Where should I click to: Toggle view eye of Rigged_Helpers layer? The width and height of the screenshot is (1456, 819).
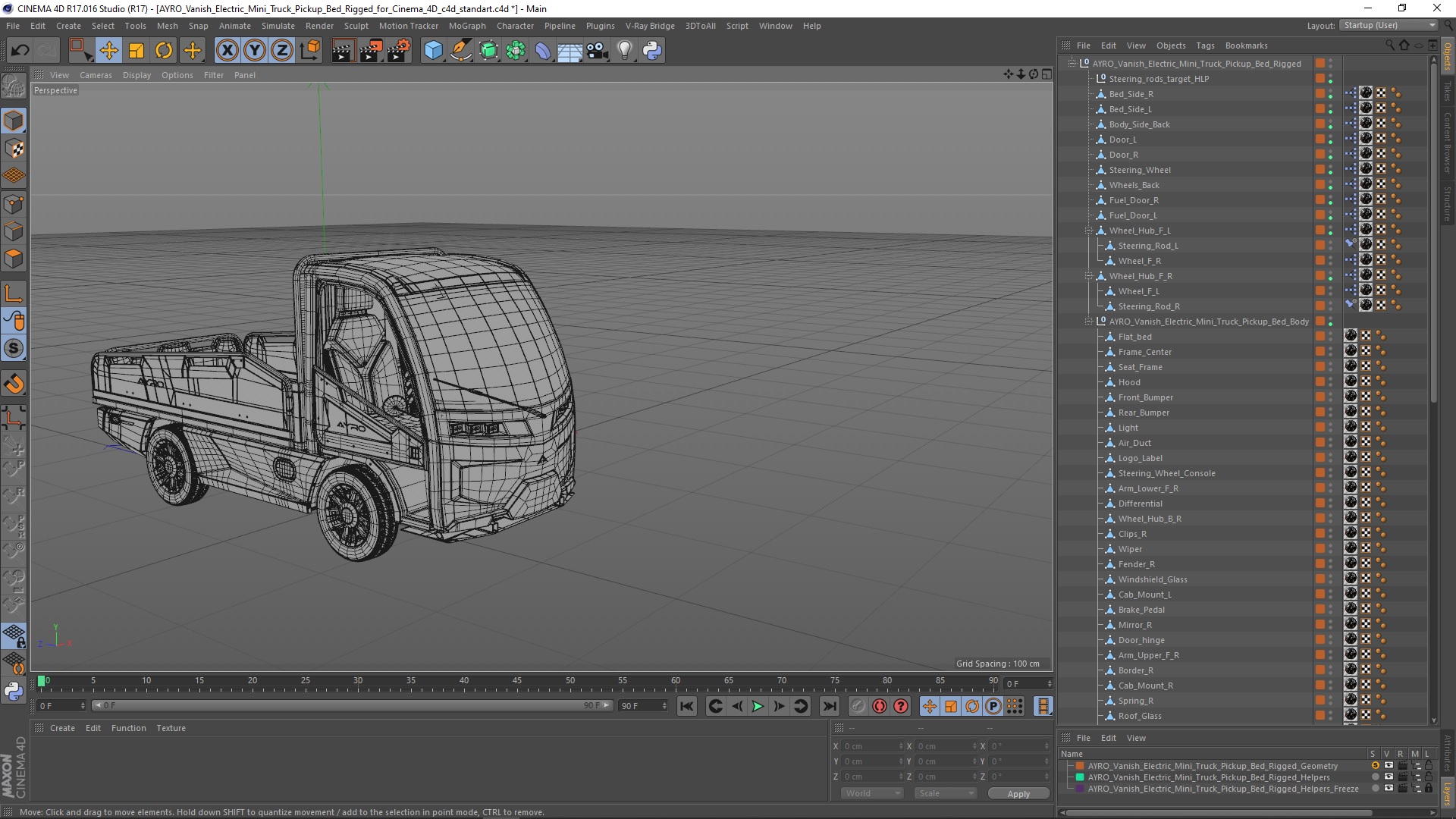click(x=1389, y=777)
